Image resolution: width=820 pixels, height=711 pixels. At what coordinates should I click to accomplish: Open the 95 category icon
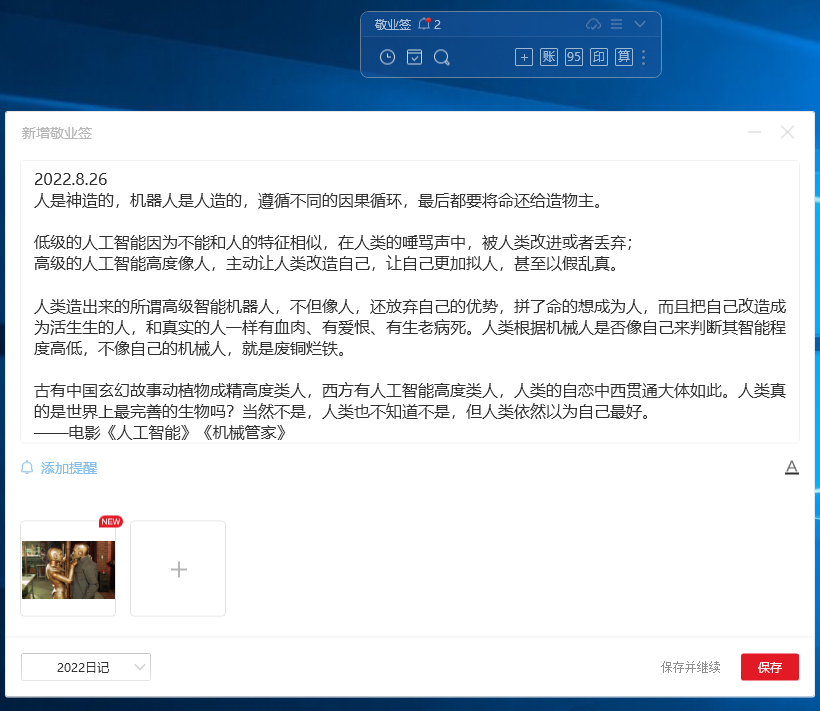coord(574,57)
